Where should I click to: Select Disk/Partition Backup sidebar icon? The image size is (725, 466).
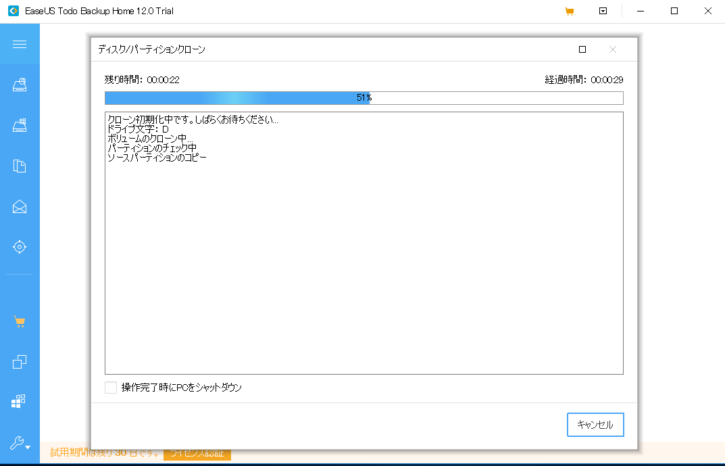point(19,86)
